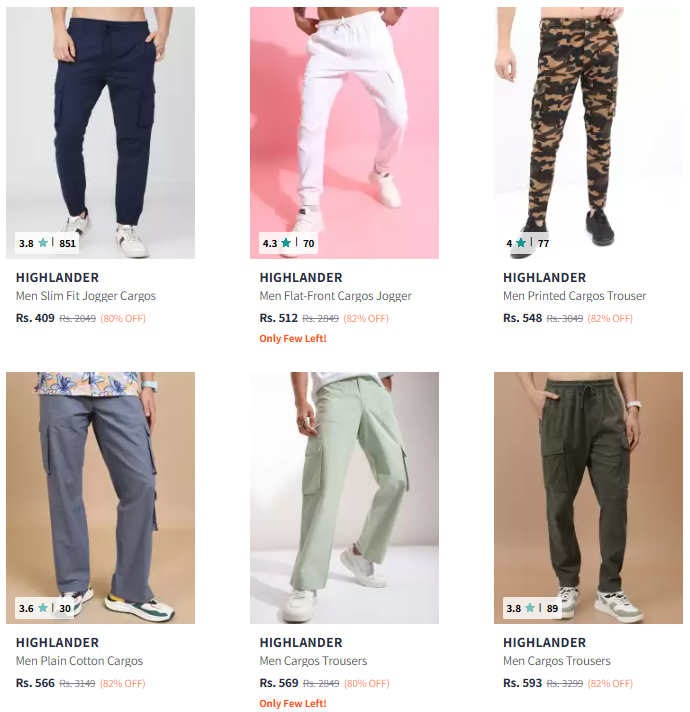Click HIGHLANDER above Men Plain Cotton Cargos
This screenshot has height=712, width=690.
57,643
